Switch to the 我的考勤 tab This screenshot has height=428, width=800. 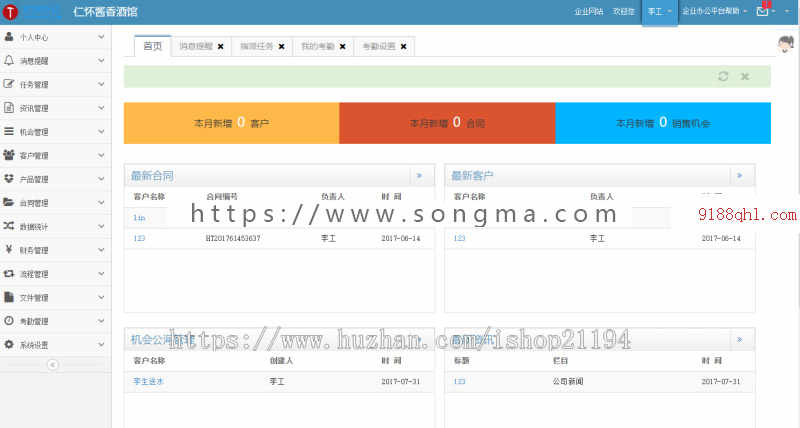pyautogui.click(x=318, y=46)
